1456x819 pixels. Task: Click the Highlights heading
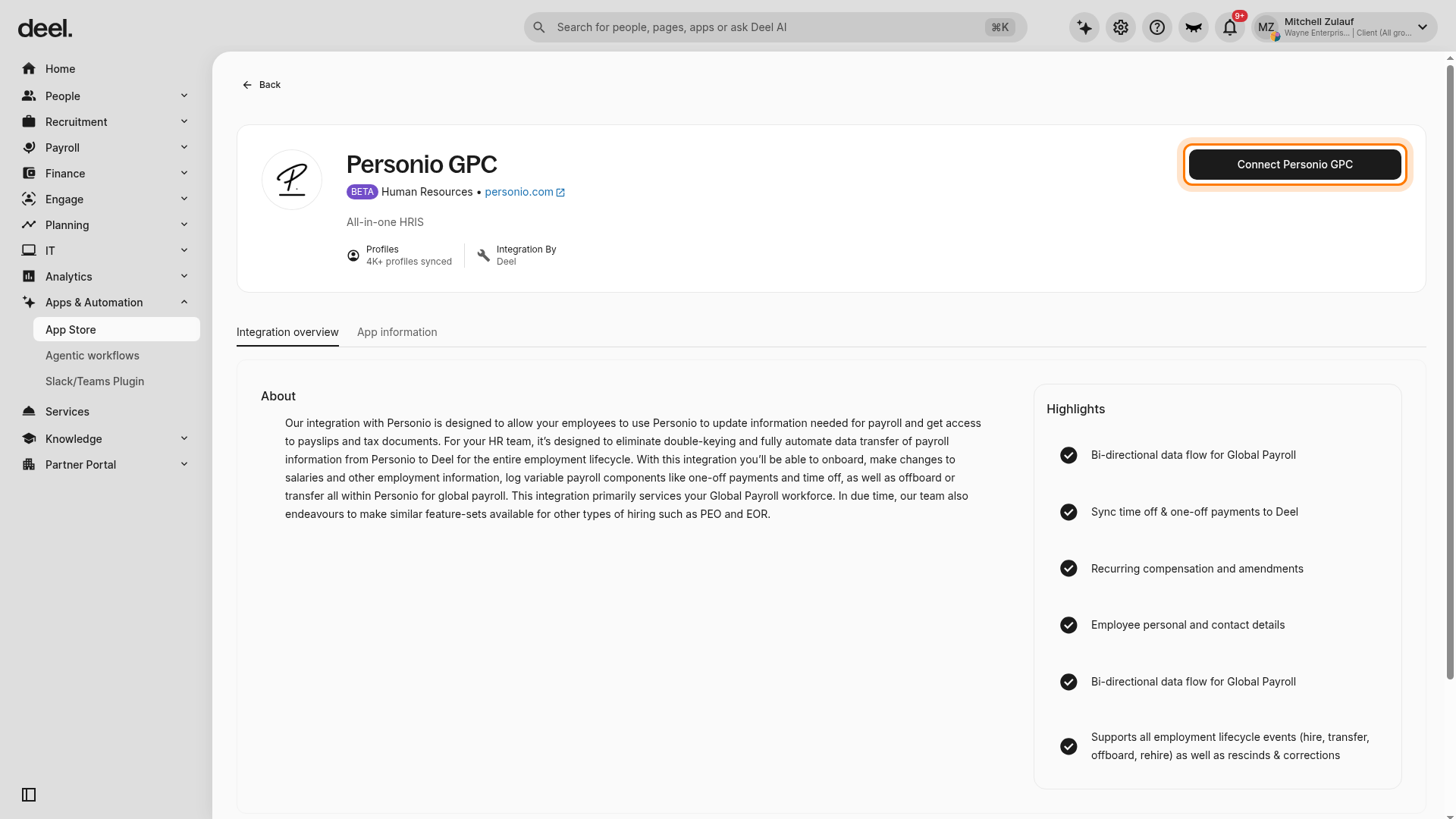[x=1075, y=409]
